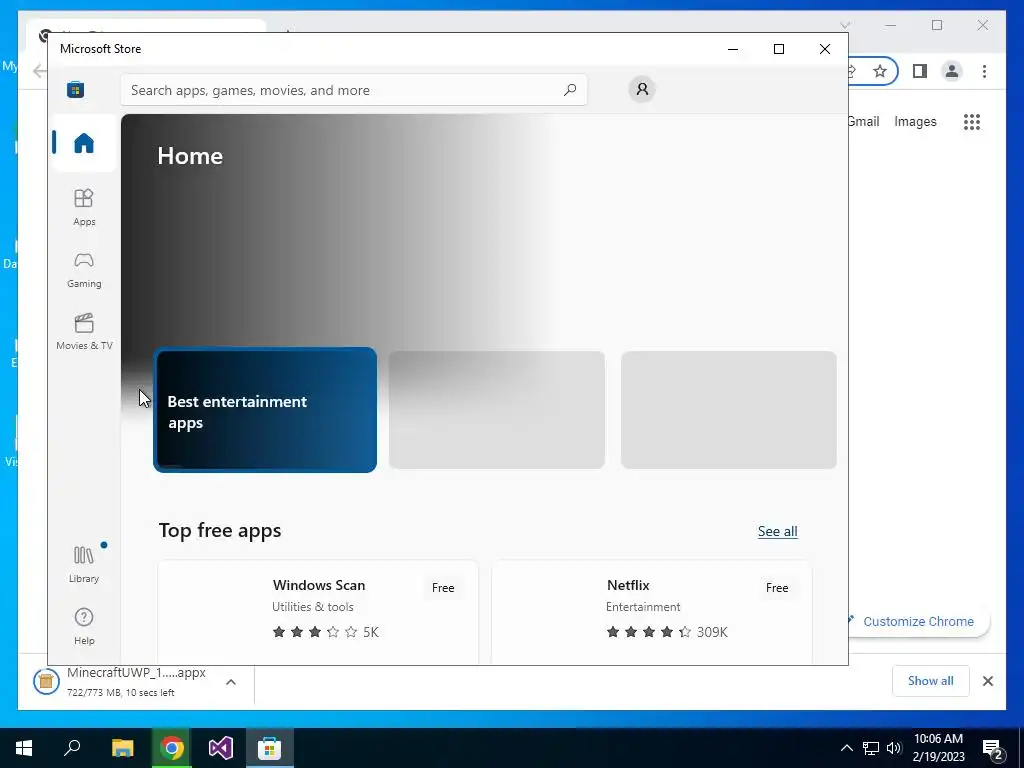
Task: Show hidden system tray icons
Action: pyautogui.click(x=846, y=748)
